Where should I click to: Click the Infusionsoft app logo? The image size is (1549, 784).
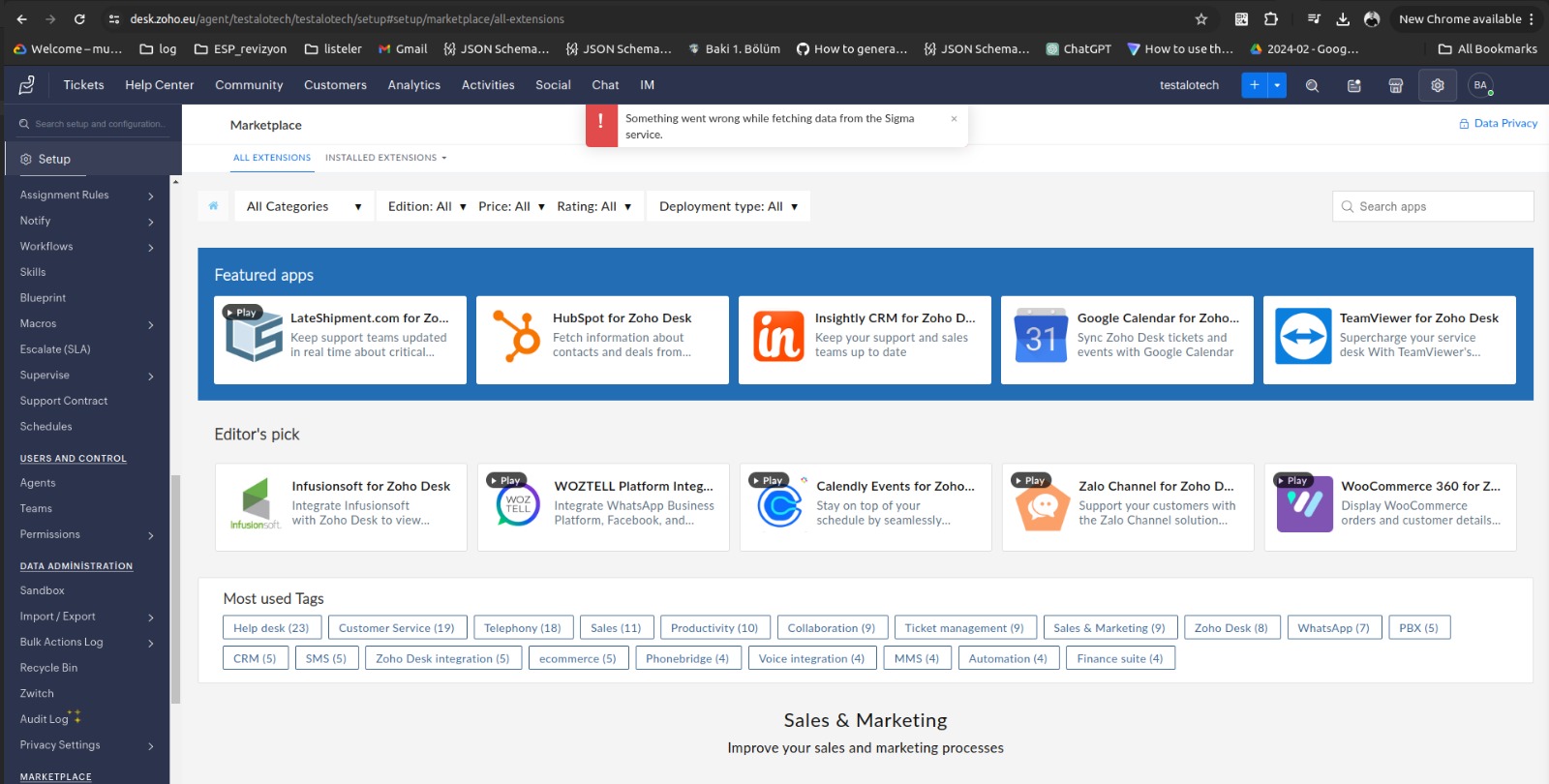pos(256,504)
